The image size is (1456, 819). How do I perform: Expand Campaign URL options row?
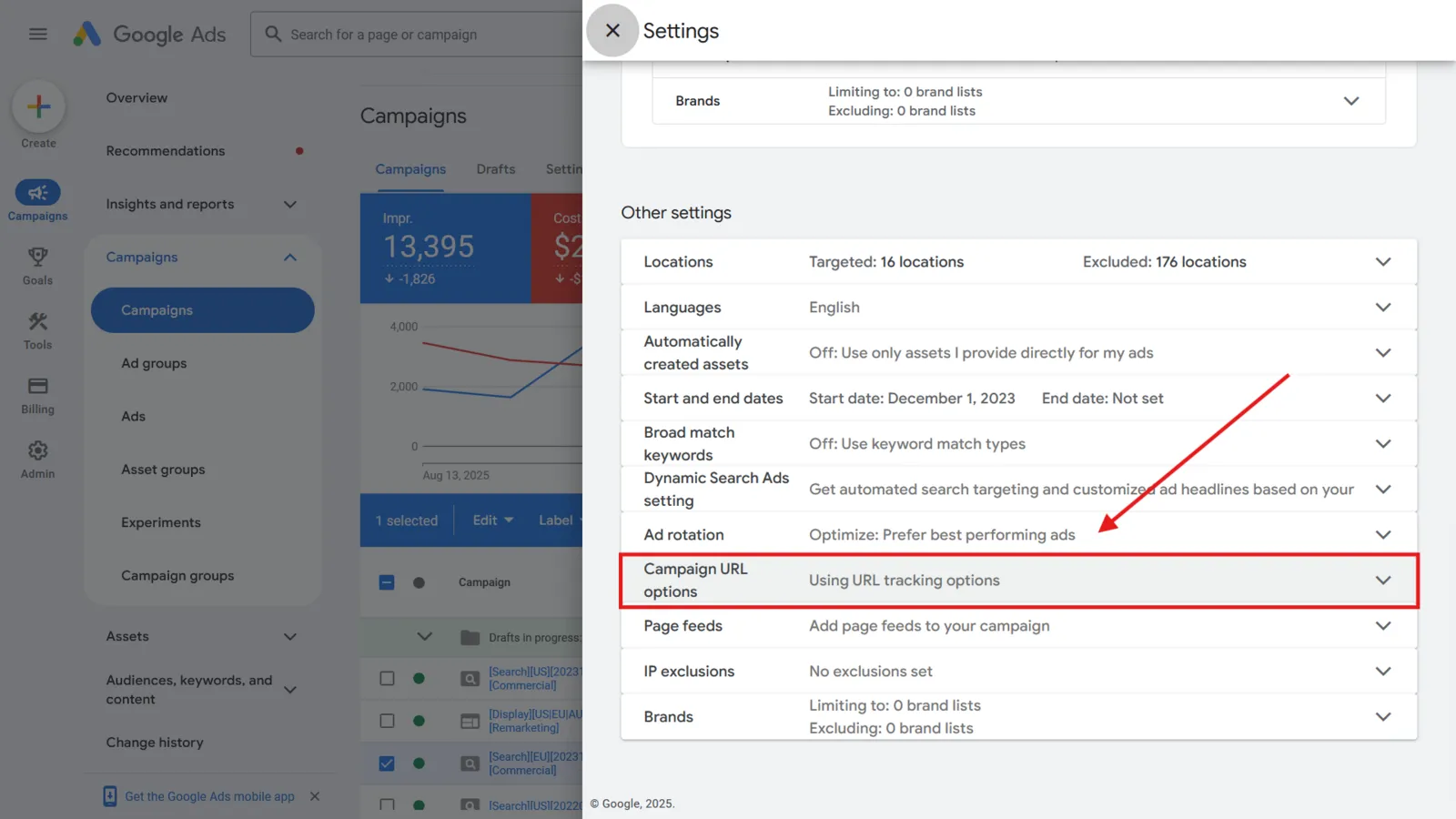point(1018,581)
